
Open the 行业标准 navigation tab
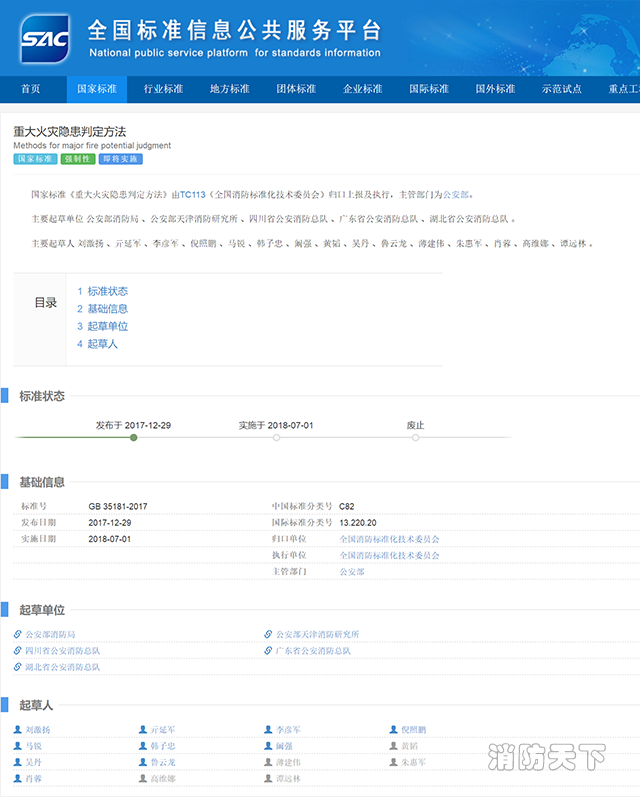click(x=163, y=89)
